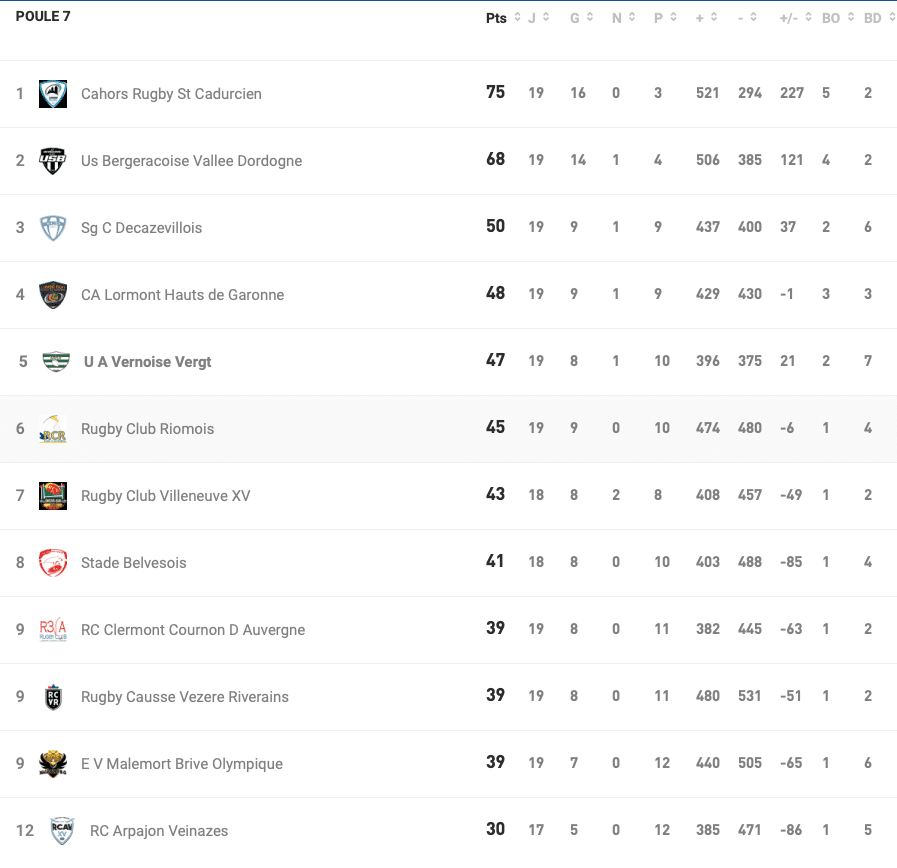
Task: Sort standings by BO bonus column
Action: click(836, 18)
